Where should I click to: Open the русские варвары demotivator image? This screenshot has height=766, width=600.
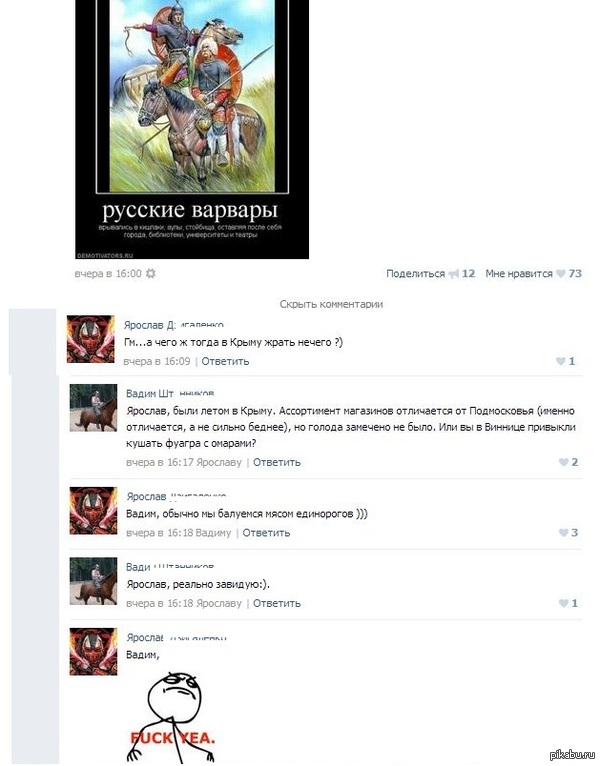(192, 129)
